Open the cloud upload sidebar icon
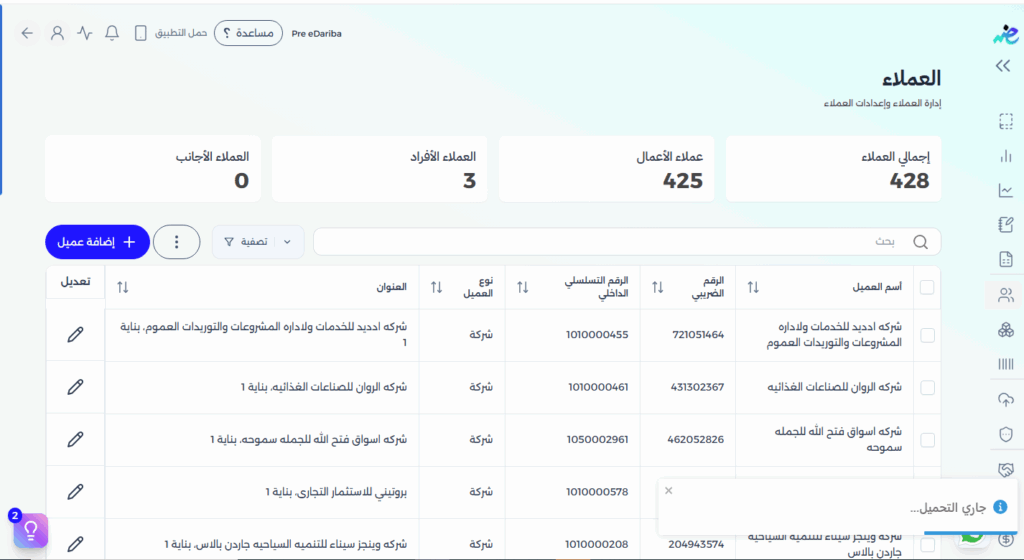The height and width of the screenshot is (560, 1024). click(x=1005, y=400)
